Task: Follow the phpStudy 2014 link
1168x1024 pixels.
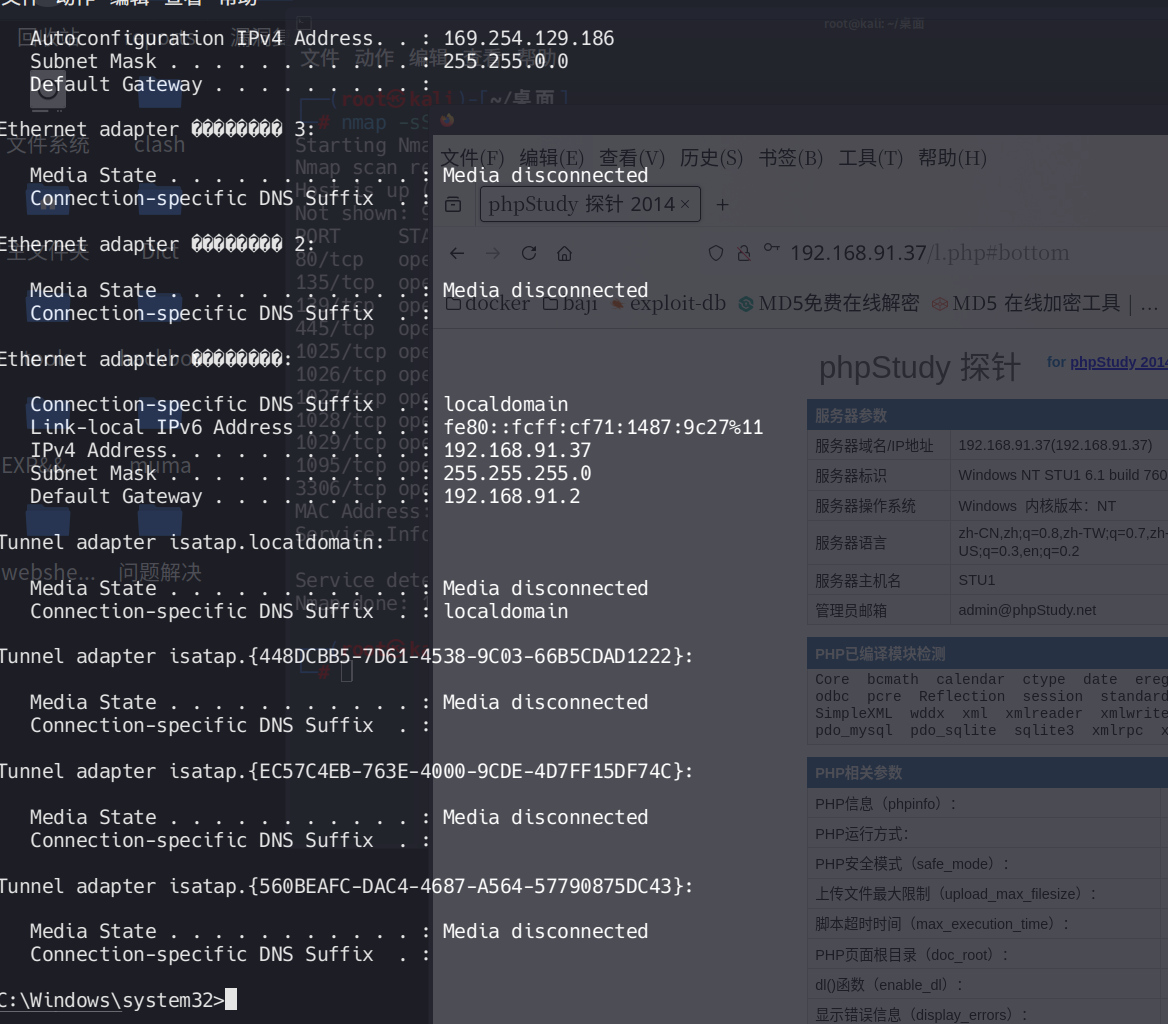Action: pos(1119,362)
